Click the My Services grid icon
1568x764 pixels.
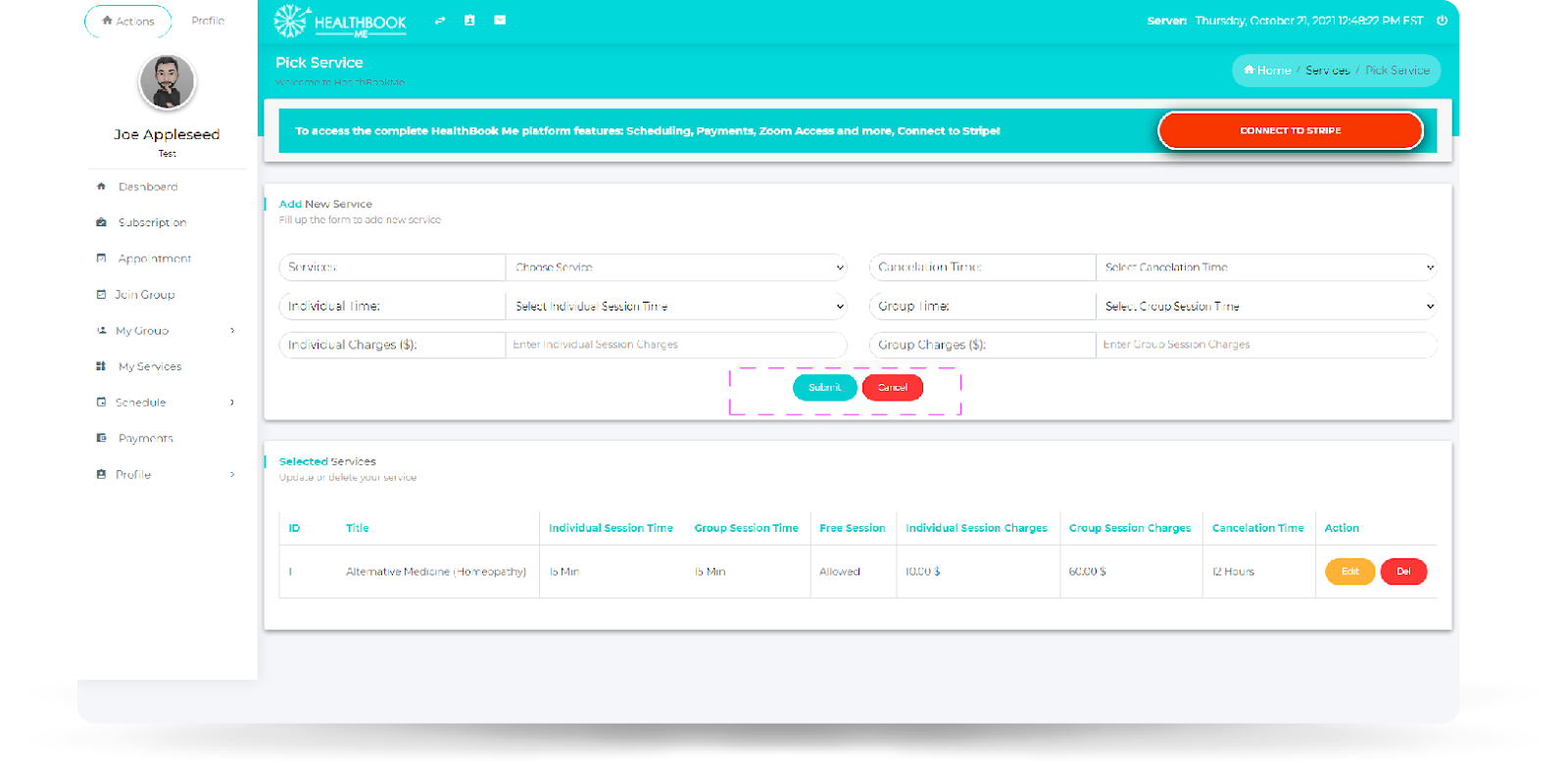(x=101, y=366)
